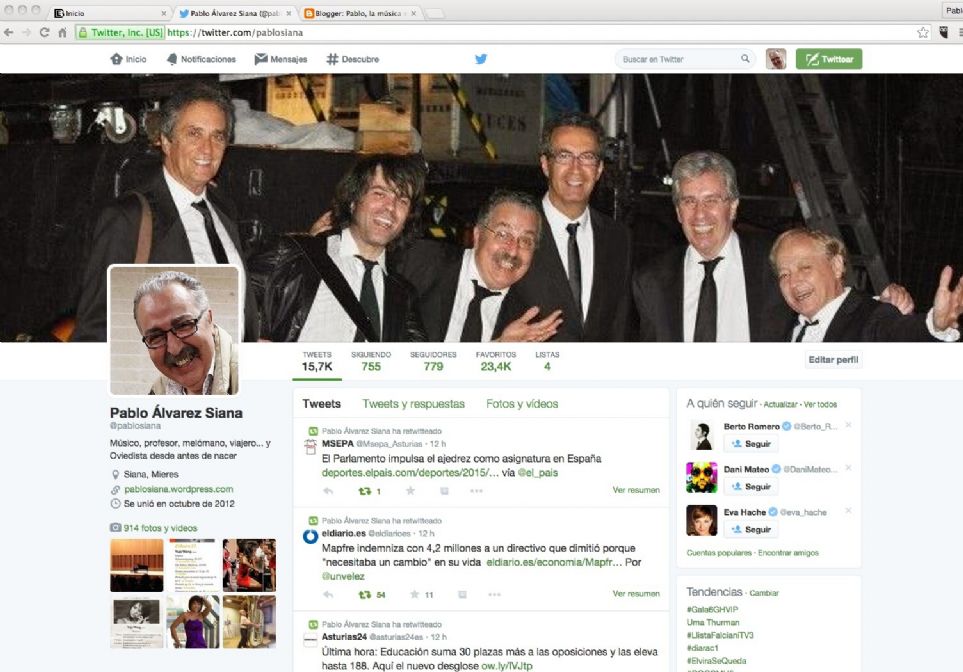The width and height of the screenshot is (963, 672).
Task: Reply to the MSEPA tweet
Action: [x=328, y=491]
